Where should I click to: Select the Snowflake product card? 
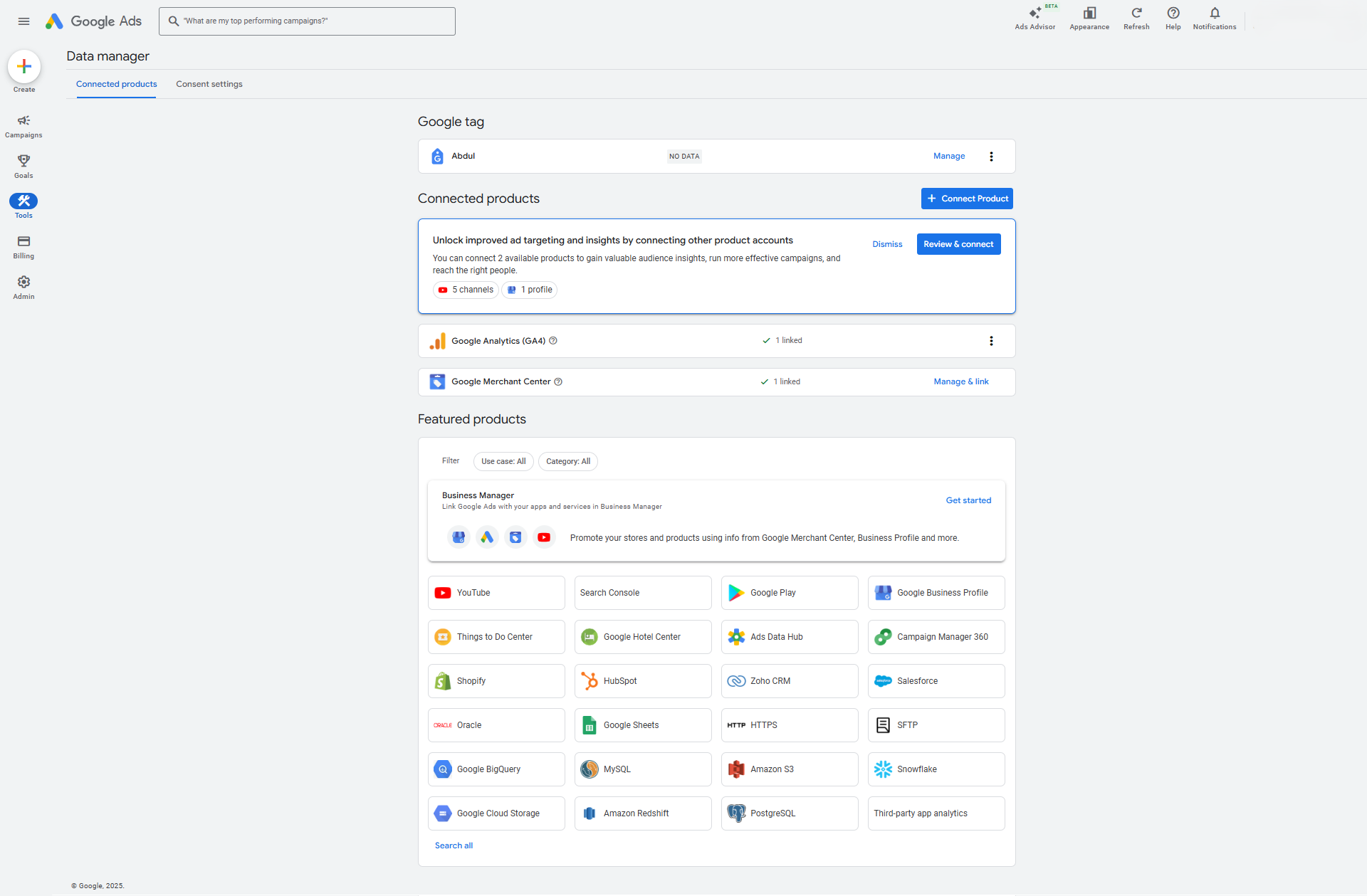pos(936,769)
